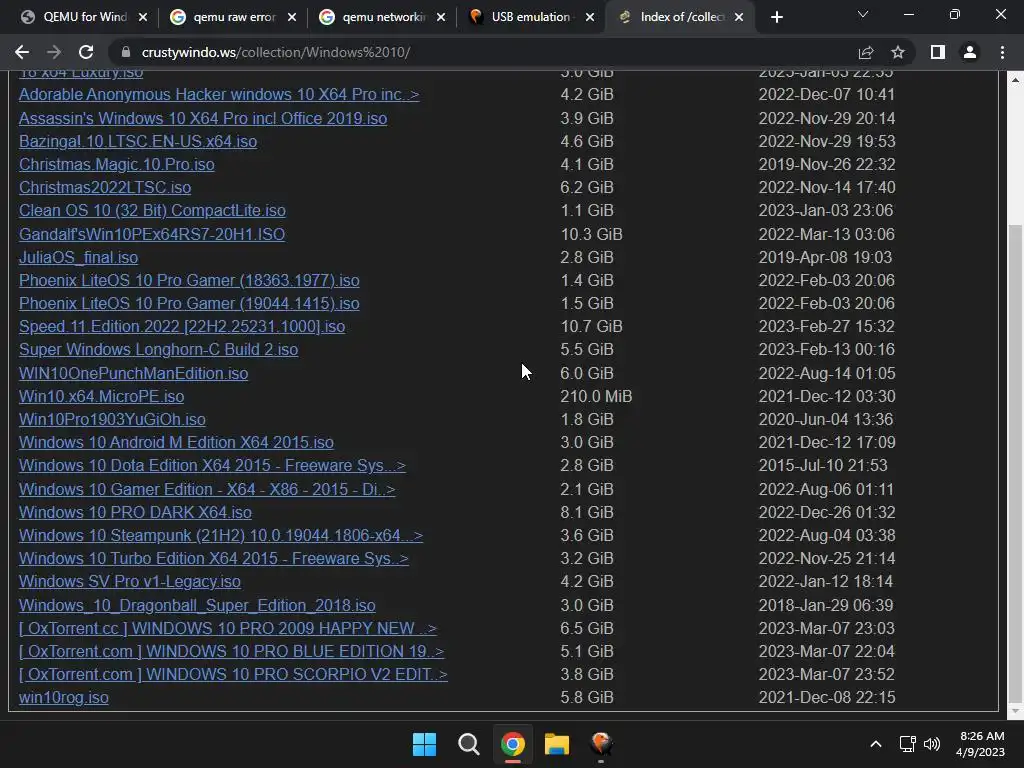The width and height of the screenshot is (1024, 768).
Task: Open Windows 10 Steampunk (21H2) link
Action: click(221, 535)
